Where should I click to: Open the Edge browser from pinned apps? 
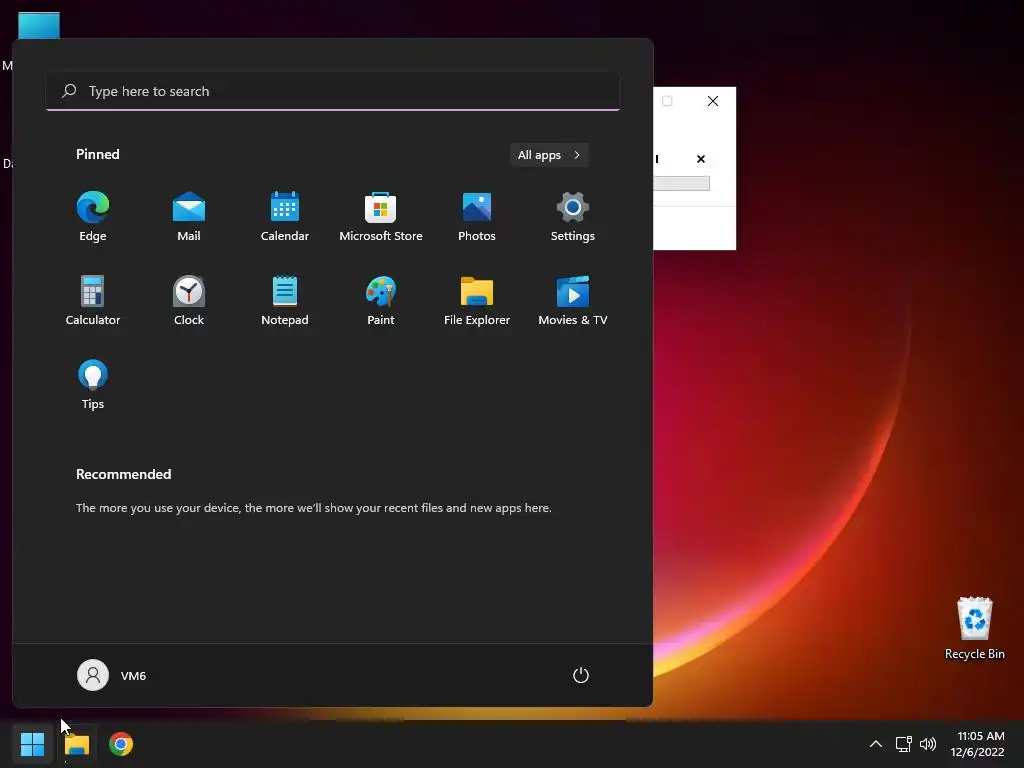pyautogui.click(x=93, y=217)
